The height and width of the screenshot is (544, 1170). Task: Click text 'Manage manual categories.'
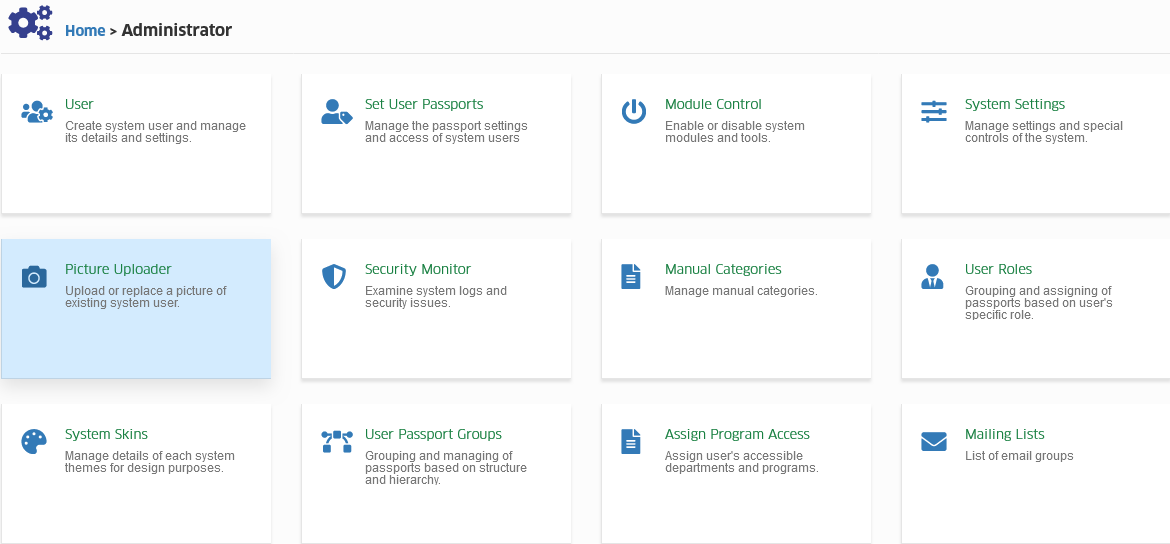click(741, 291)
